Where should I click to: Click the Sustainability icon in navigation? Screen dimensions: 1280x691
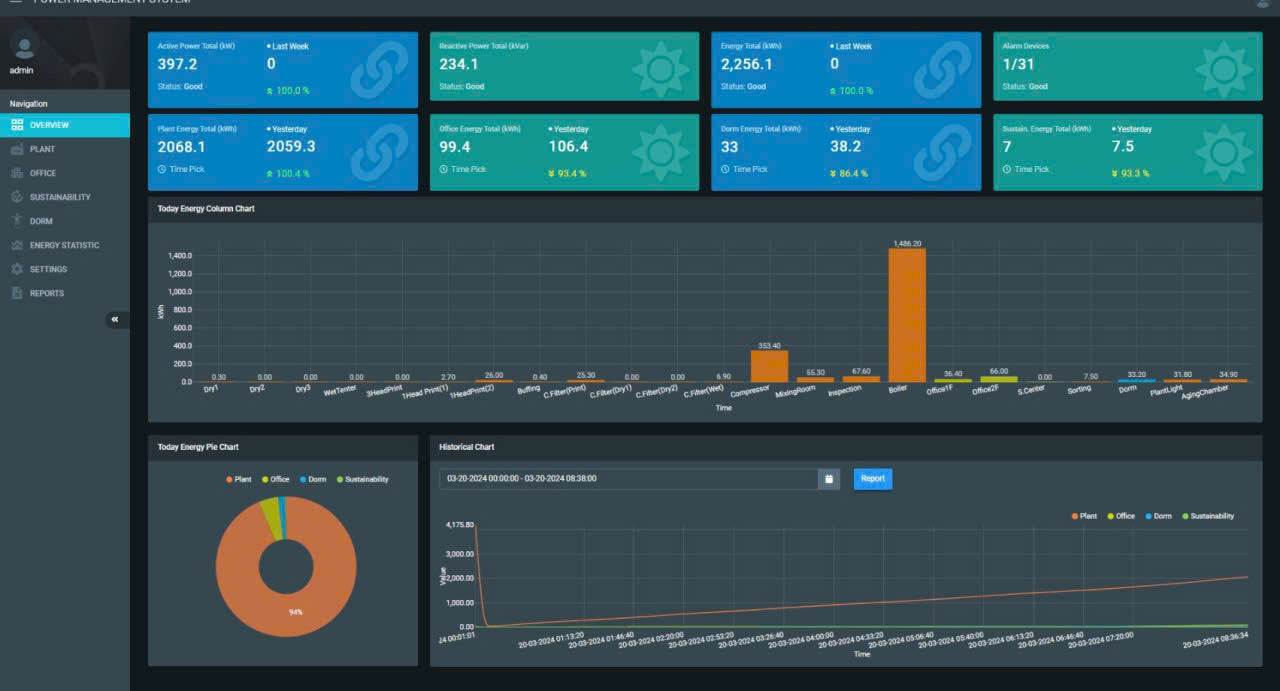click(15, 196)
